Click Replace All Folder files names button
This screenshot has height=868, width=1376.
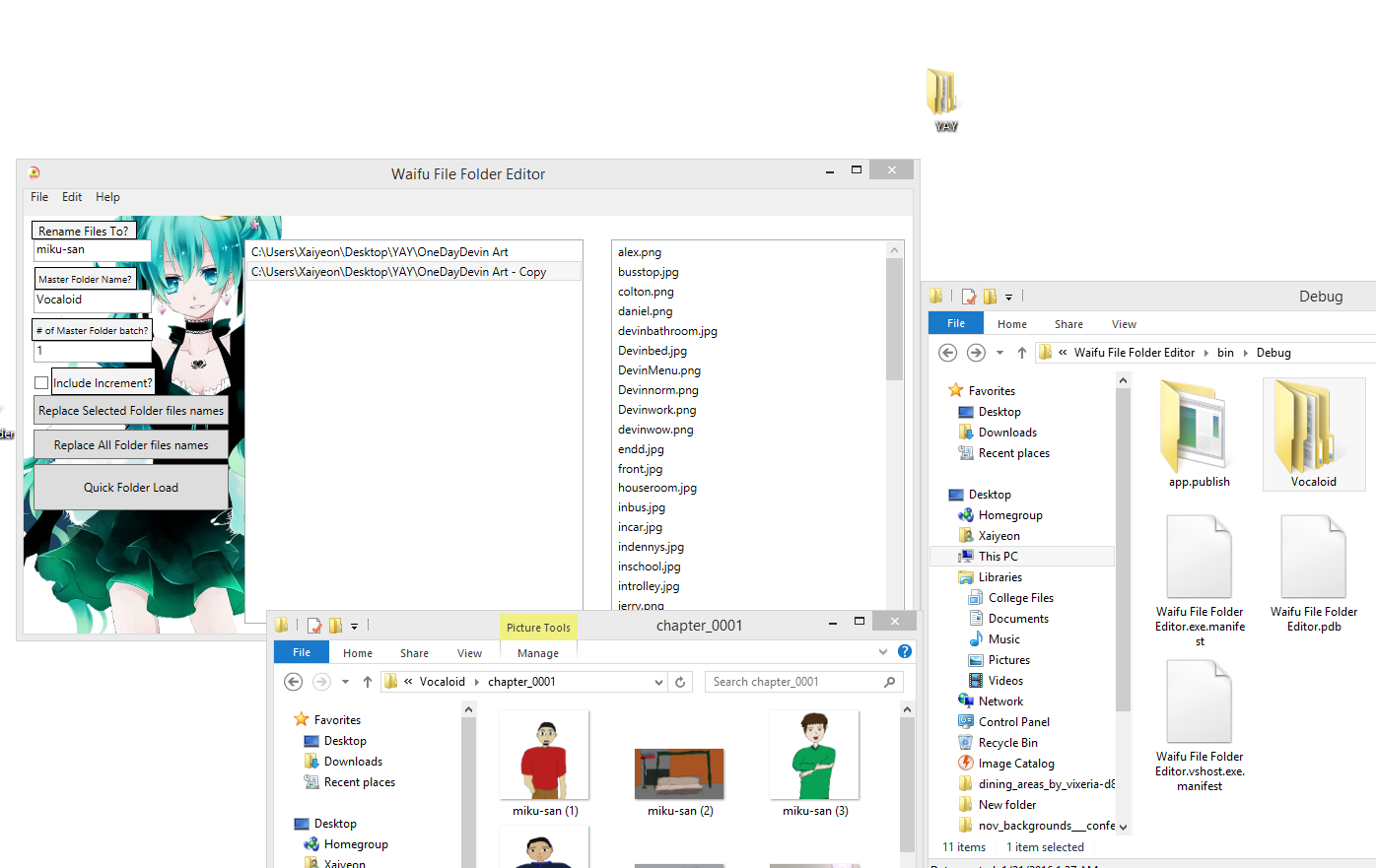click(131, 445)
